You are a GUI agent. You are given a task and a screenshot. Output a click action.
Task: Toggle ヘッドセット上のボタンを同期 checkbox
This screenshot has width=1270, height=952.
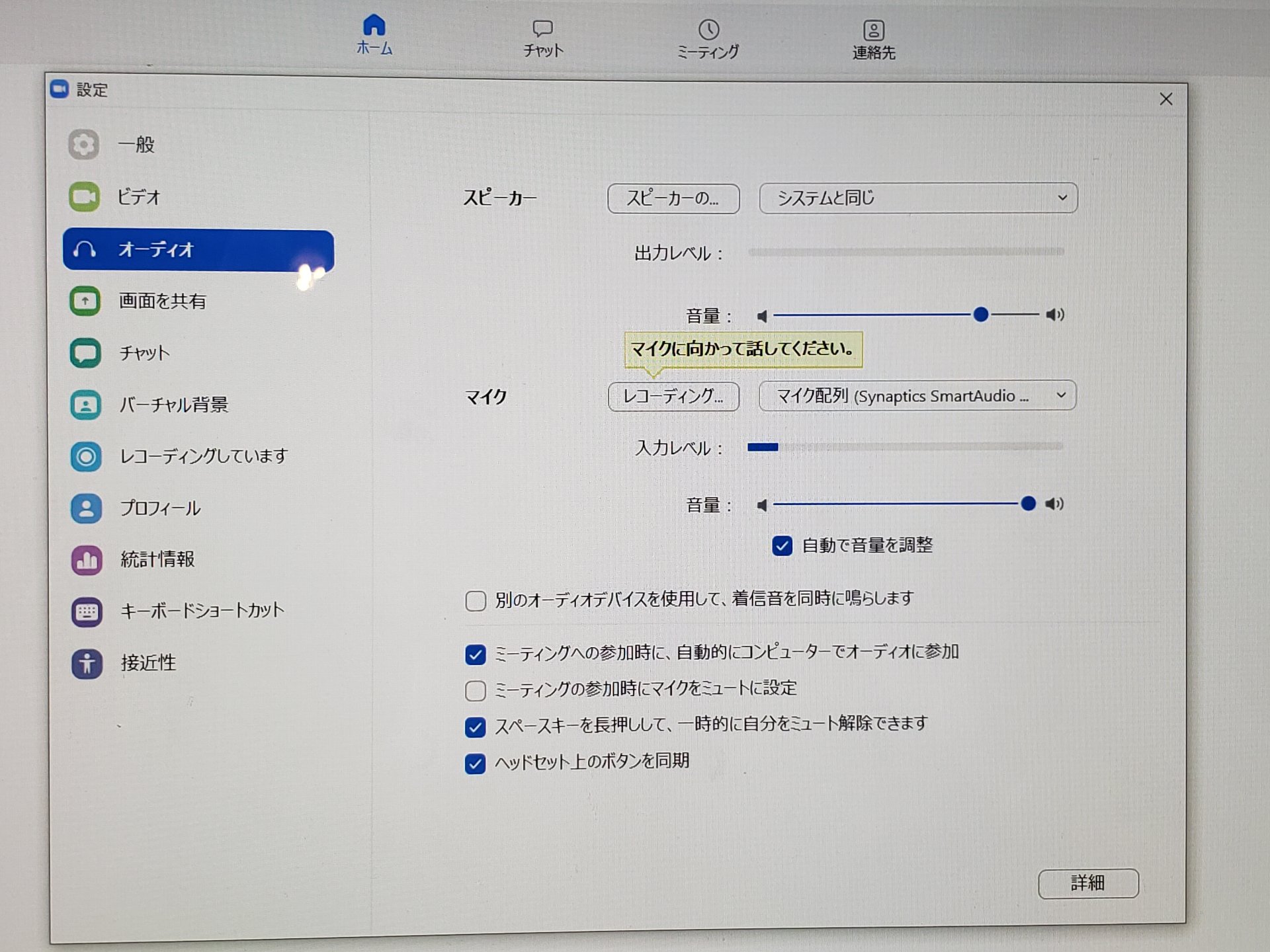pyautogui.click(x=475, y=764)
